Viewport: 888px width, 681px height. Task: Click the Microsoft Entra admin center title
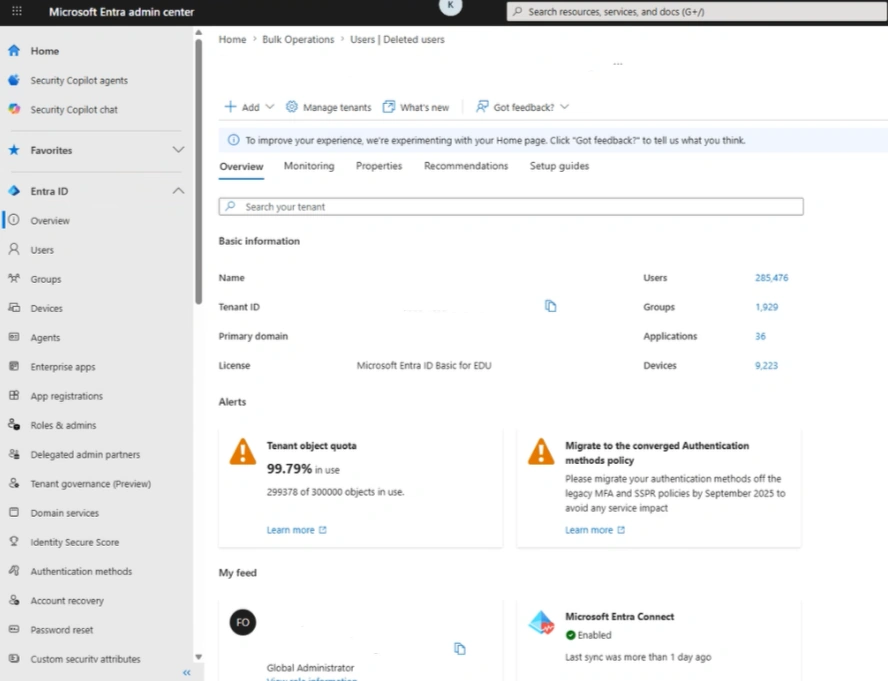pos(121,12)
